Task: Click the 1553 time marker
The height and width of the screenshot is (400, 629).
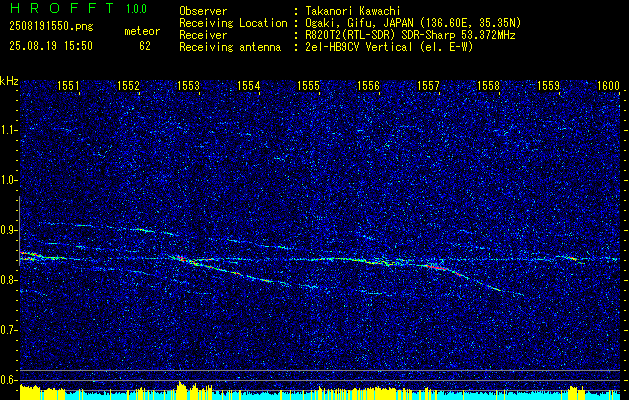Action: [189, 85]
